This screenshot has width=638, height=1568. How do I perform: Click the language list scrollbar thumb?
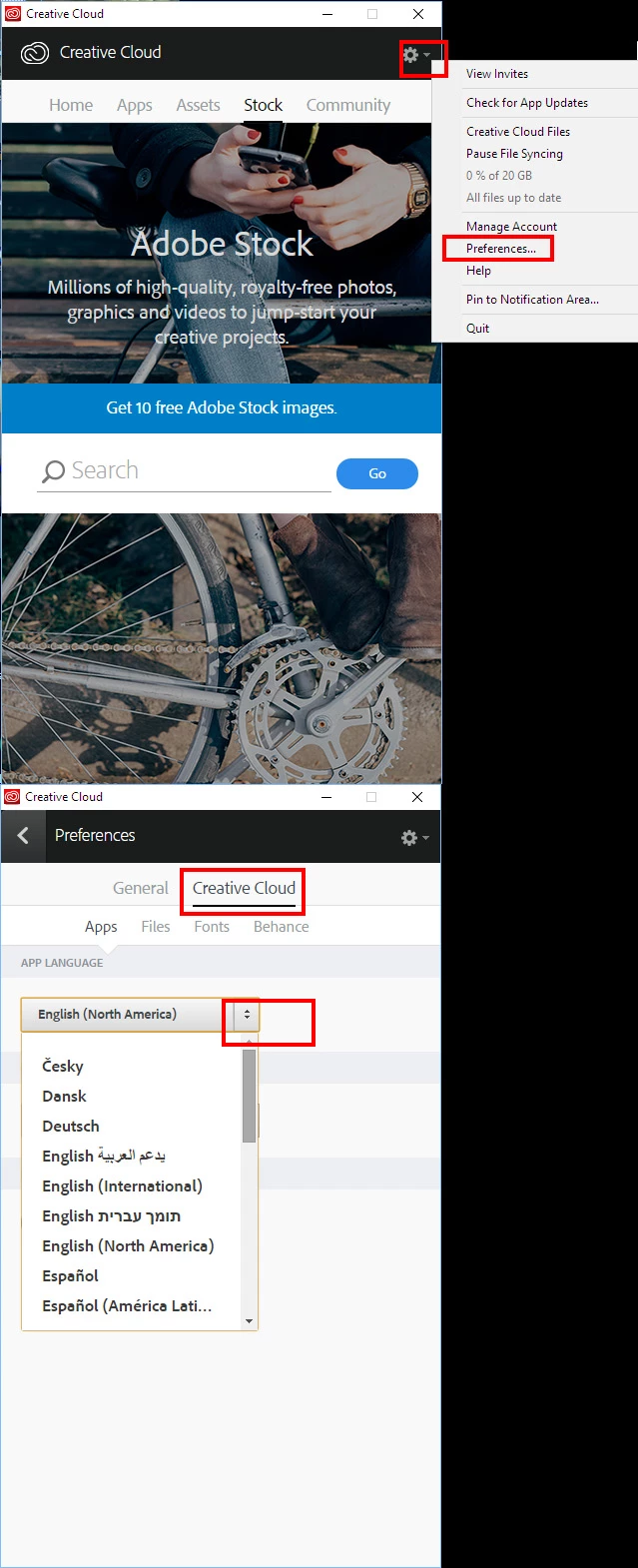coord(250,1096)
